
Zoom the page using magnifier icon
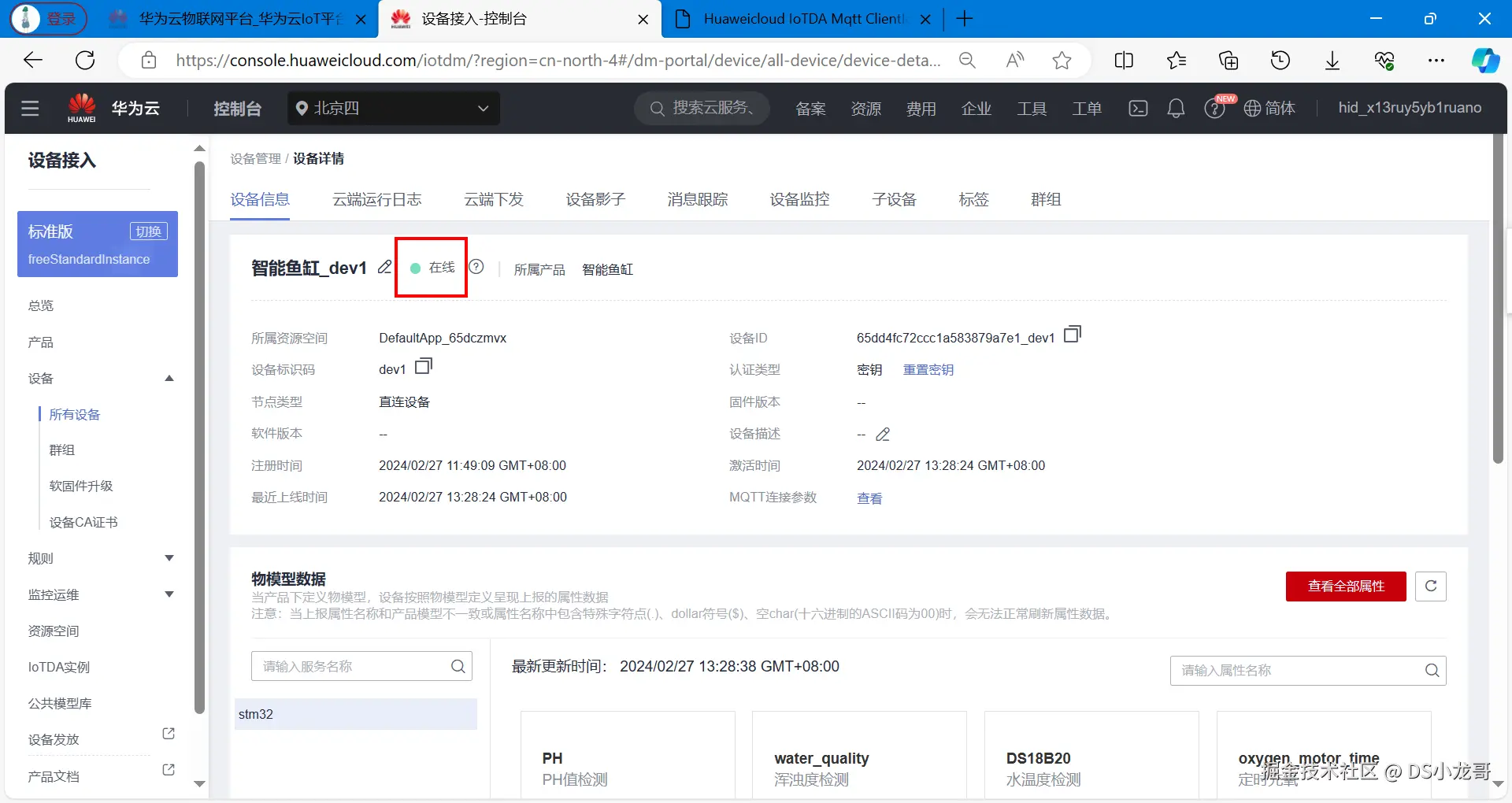click(967, 61)
